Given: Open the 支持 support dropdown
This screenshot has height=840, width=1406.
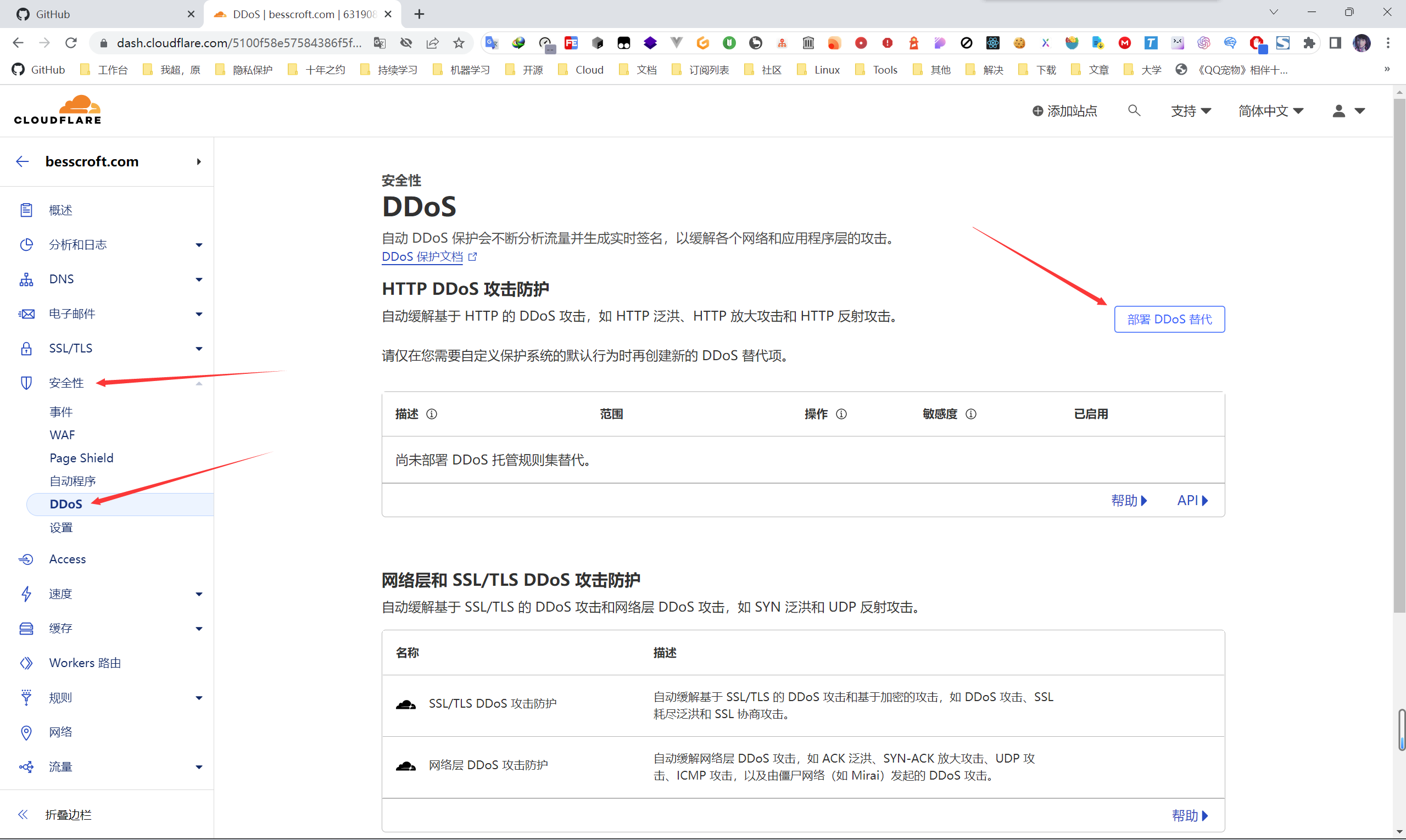Looking at the screenshot, I should 1190,111.
